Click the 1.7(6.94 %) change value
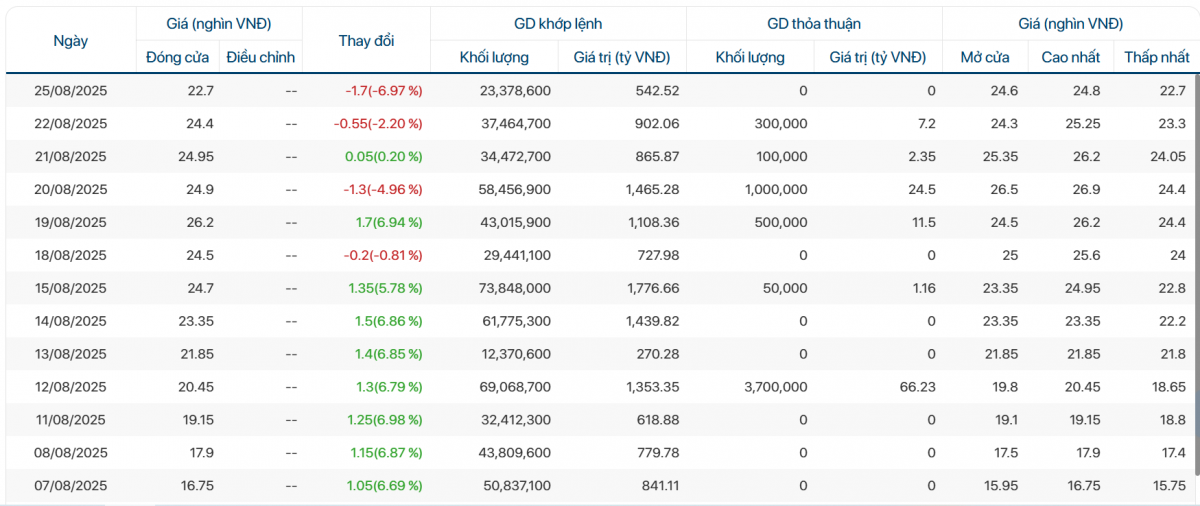 coord(387,222)
